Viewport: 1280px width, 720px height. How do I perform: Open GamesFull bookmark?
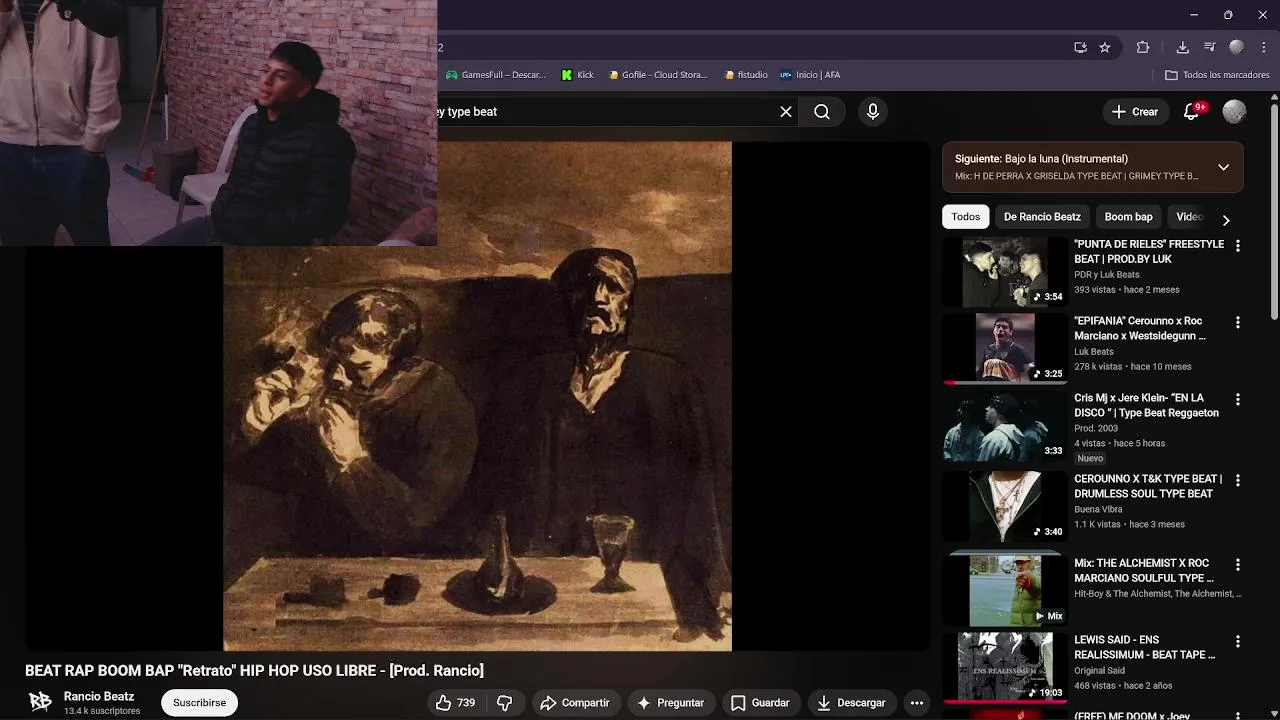pyautogui.click(x=496, y=75)
